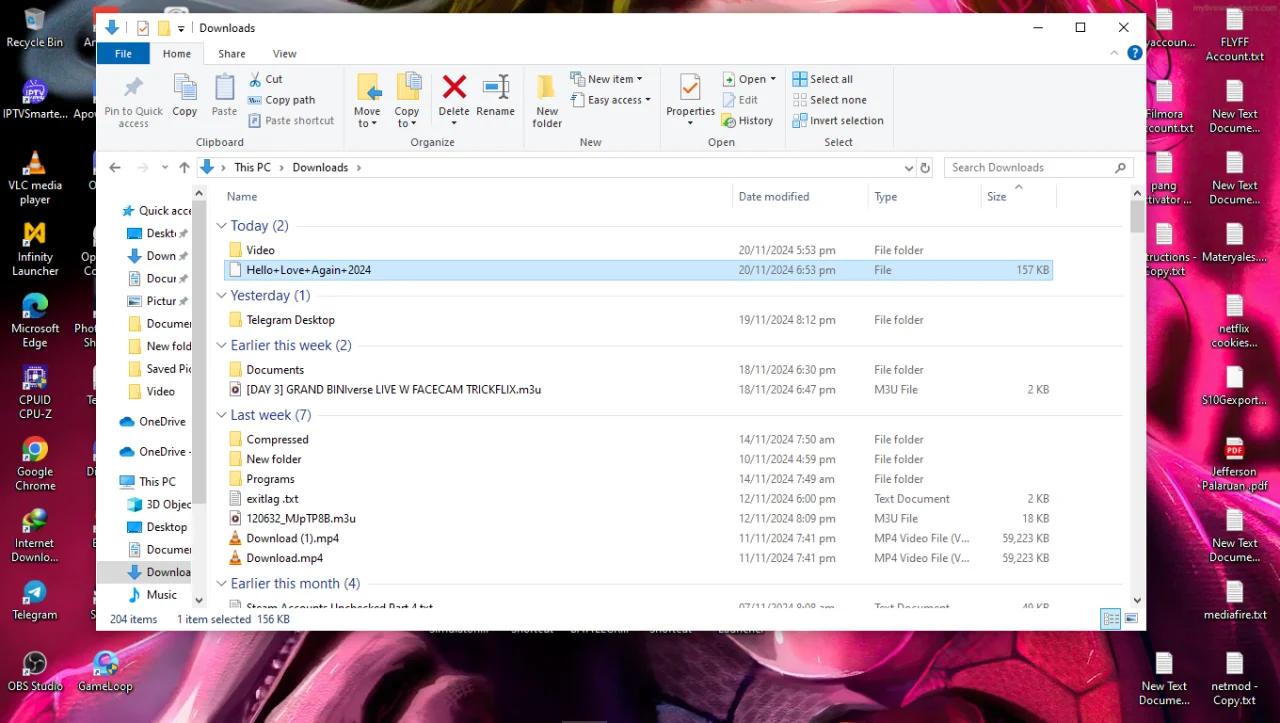The image size is (1280, 723).
Task: Open the View ribbon tab
Action: click(285, 54)
